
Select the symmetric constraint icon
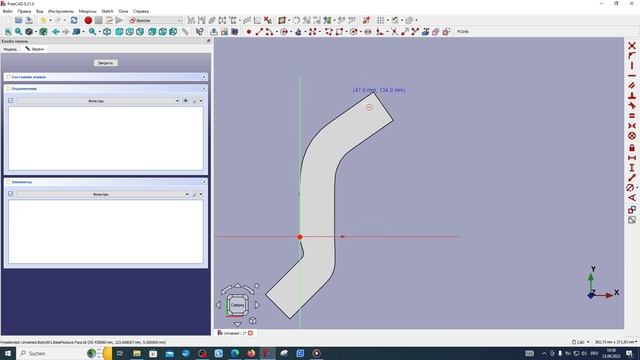tap(632, 125)
